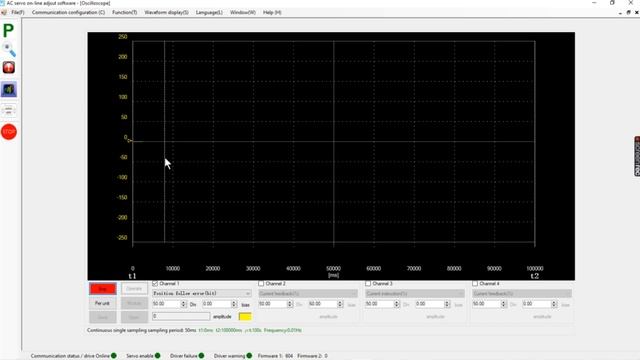Open the Communication configuration (C) menu
Viewport: 640px width, 360px height.
pos(68,13)
